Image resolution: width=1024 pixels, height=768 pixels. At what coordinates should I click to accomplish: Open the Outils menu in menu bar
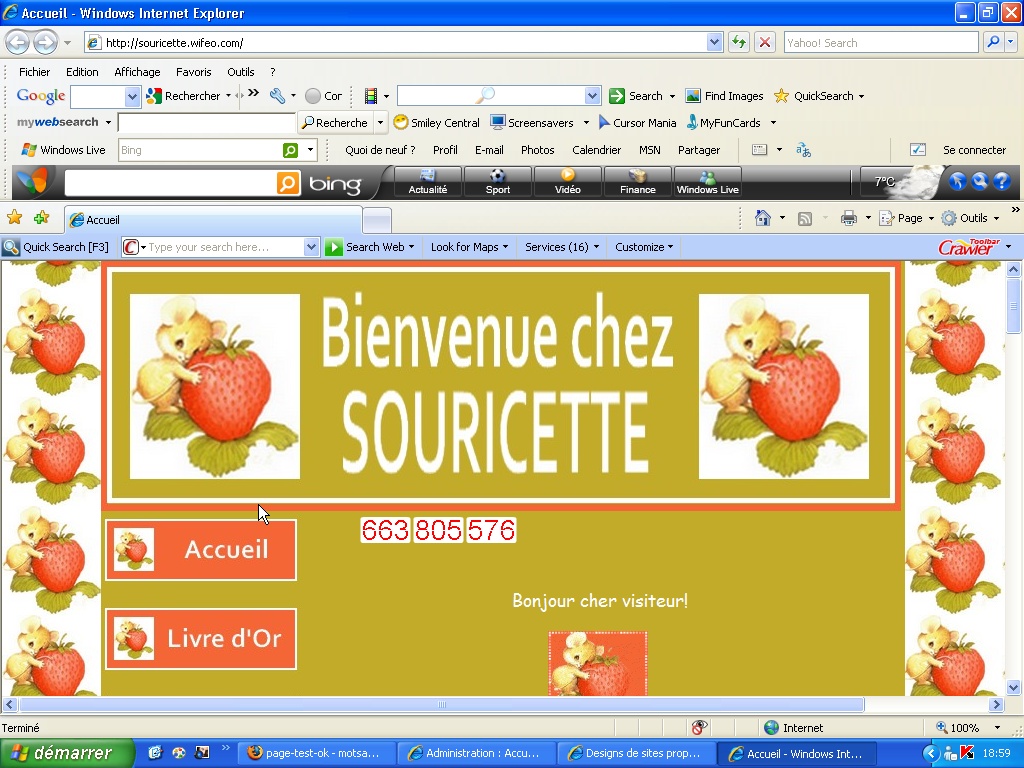(x=240, y=72)
